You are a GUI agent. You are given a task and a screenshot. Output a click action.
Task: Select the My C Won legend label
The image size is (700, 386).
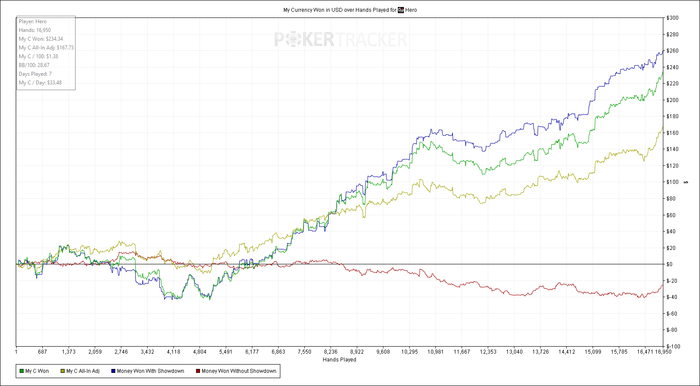coord(37,371)
